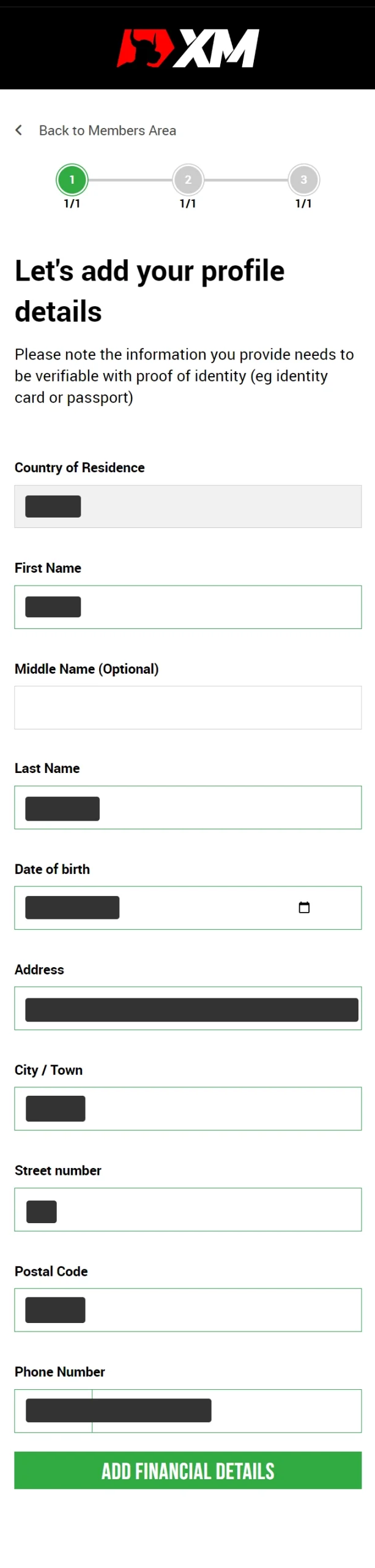The image size is (375, 1568).
Task: Focus the Last Name input field
Action: (x=188, y=807)
